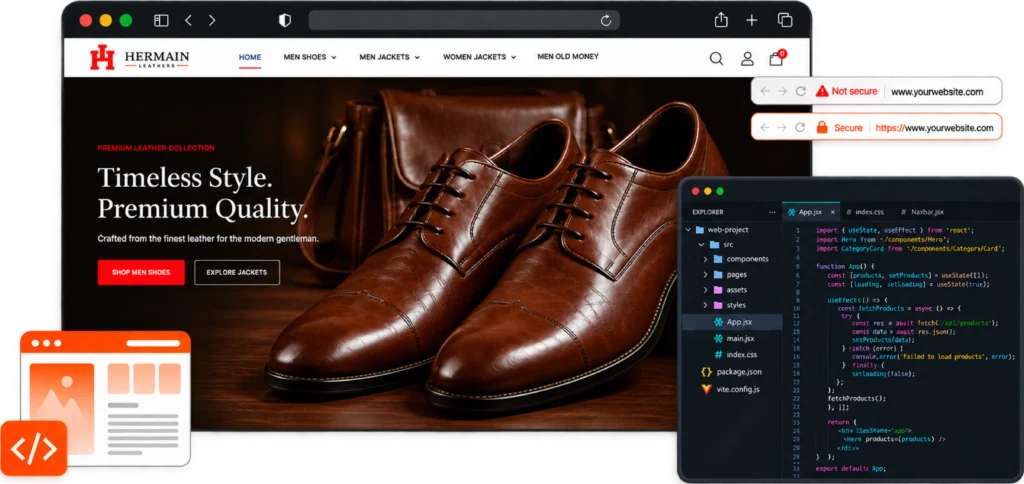This screenshot has width=1024, height=484.
Task: Open Men Old Money nav item
Action: (x=568, y=57)
